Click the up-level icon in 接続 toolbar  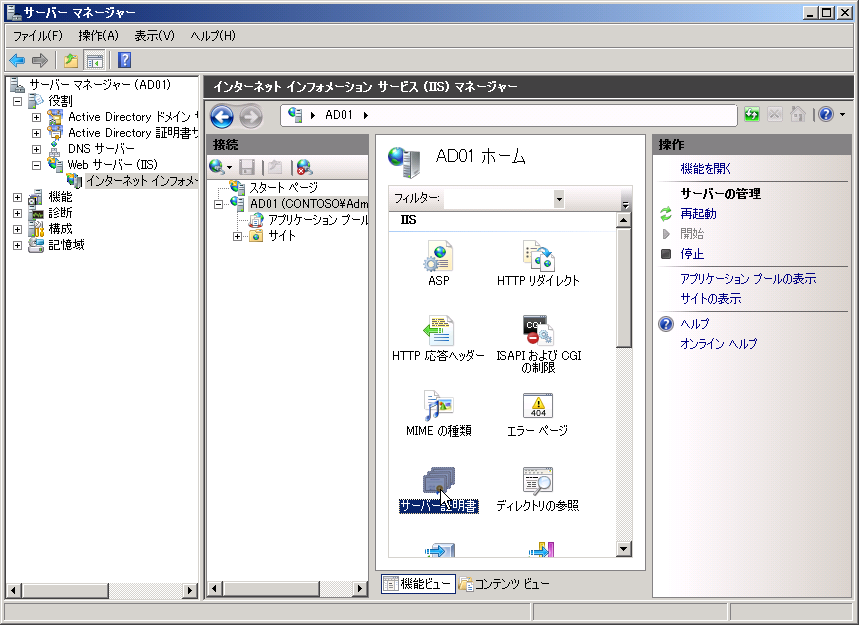tap(275, 167)
